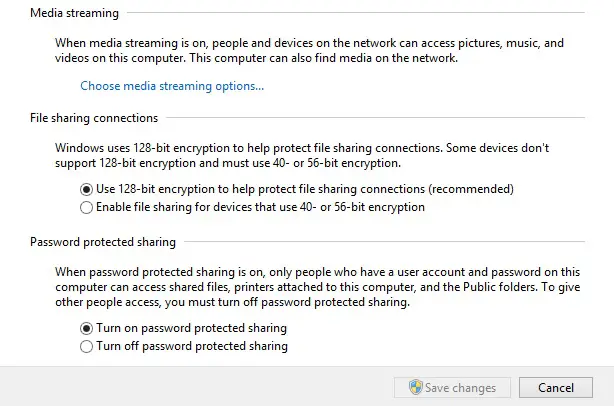Open Choose media streaming options link

(172, 86)
